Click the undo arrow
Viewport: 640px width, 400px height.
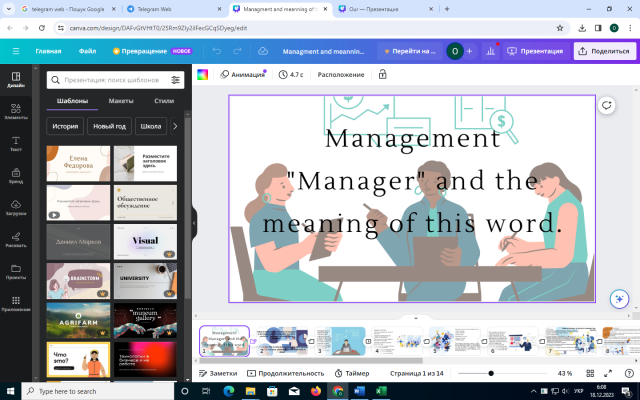(x=217, y=51)
